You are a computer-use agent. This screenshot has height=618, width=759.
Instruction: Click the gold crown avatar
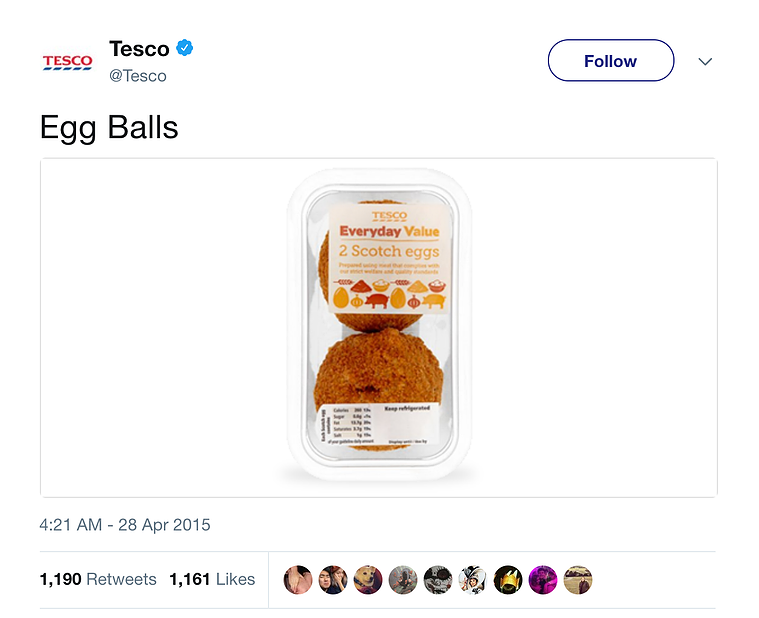pos(508,579)
